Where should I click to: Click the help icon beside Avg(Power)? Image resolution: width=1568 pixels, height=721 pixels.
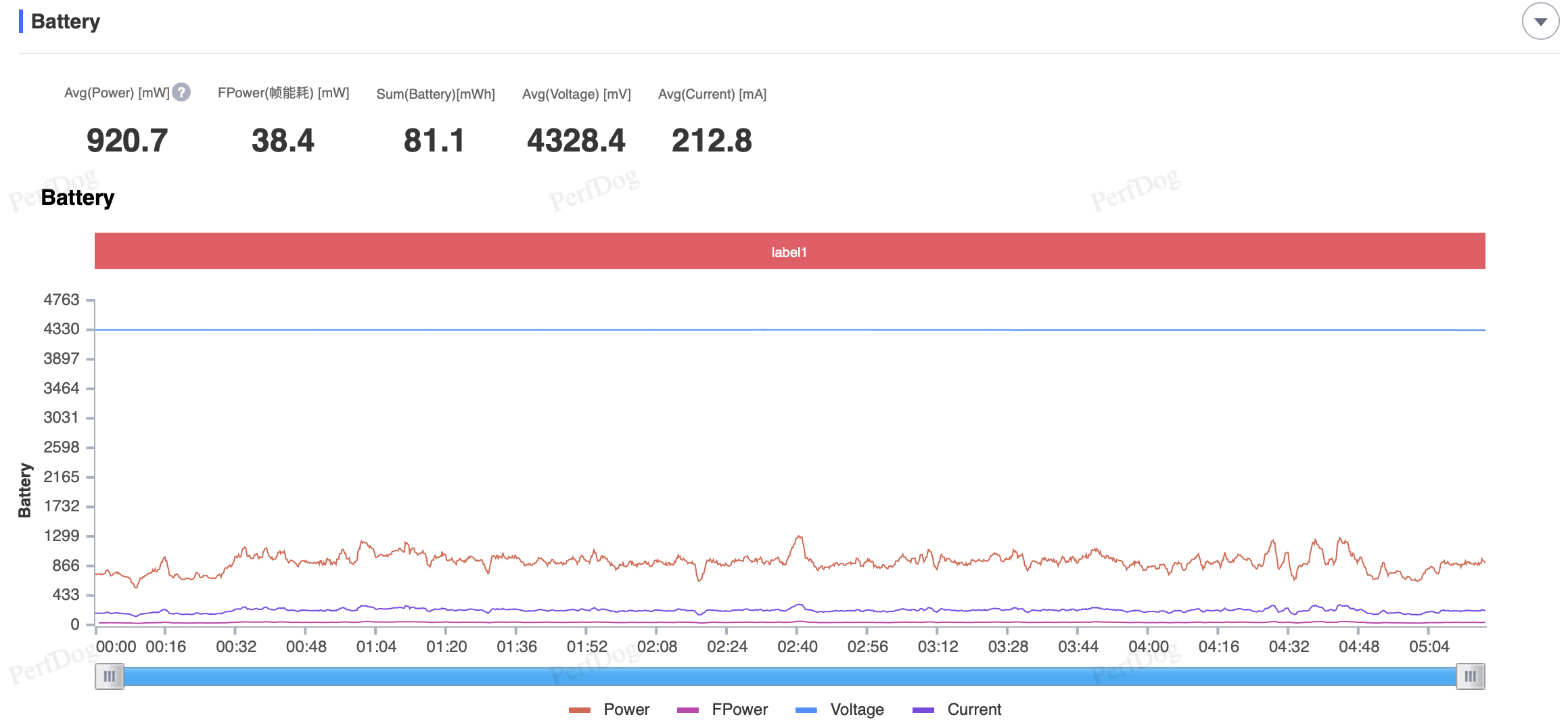181,92
